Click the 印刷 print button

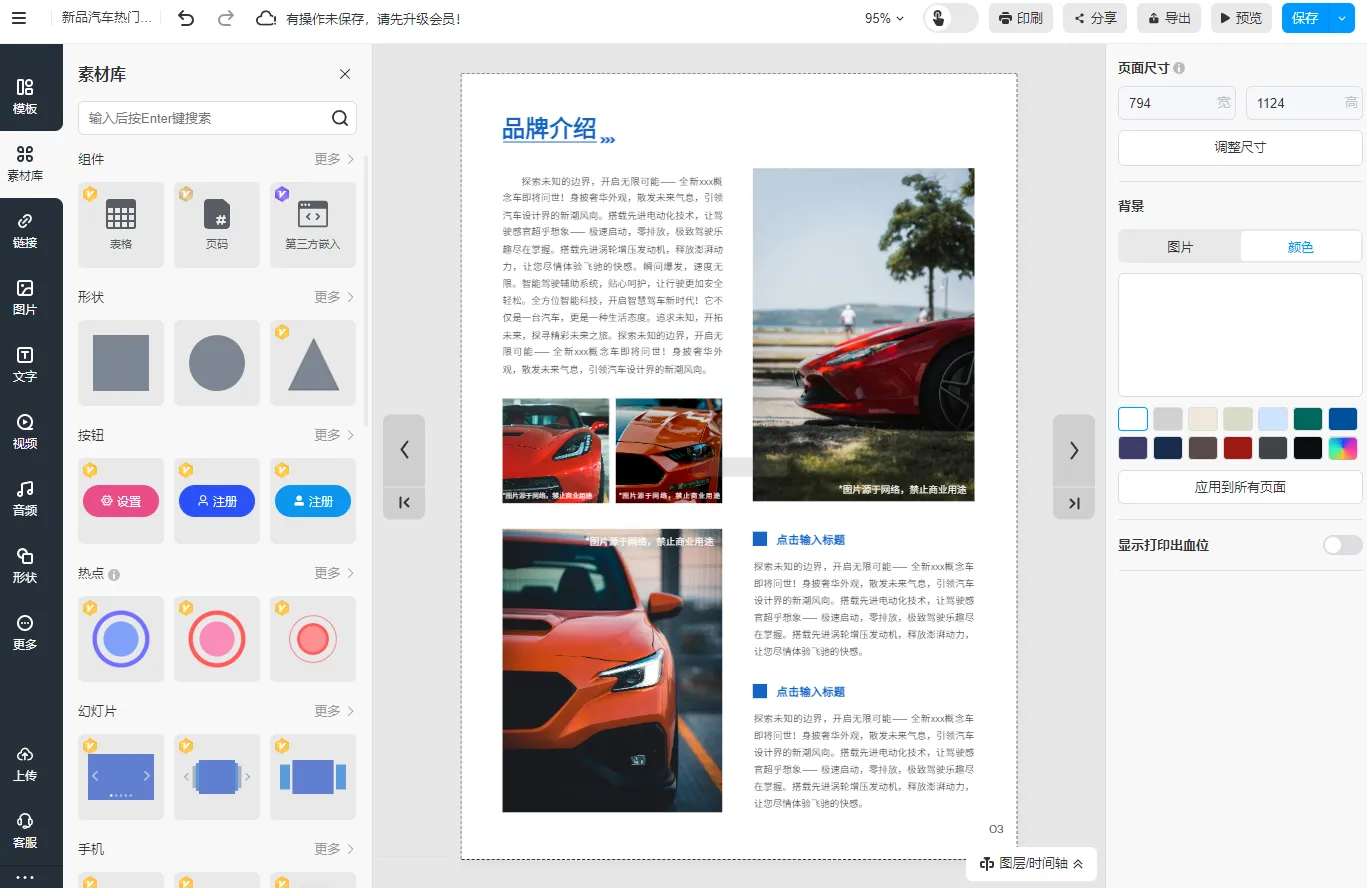click(x=1021, y=18)
